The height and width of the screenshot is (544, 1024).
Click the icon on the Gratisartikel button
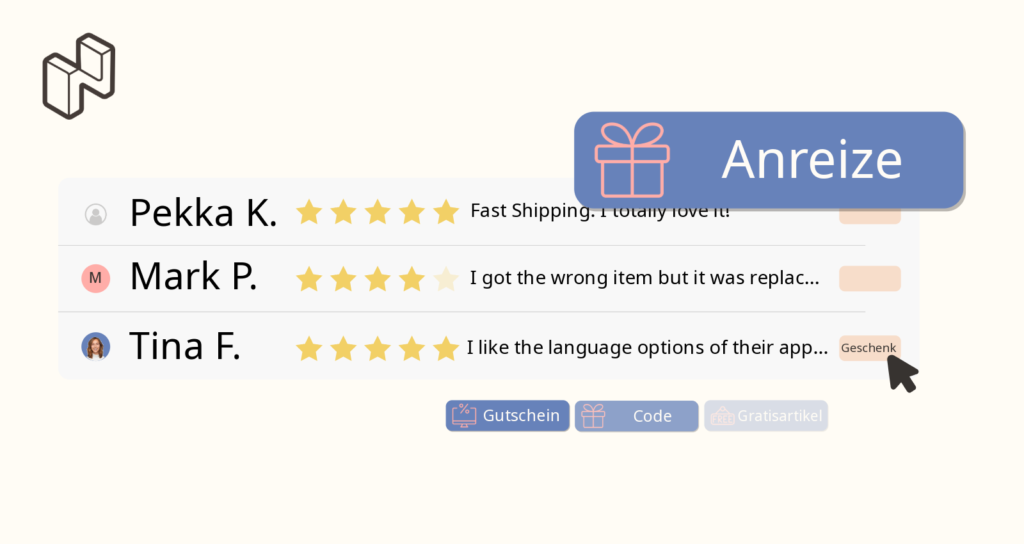coord(722,416)
